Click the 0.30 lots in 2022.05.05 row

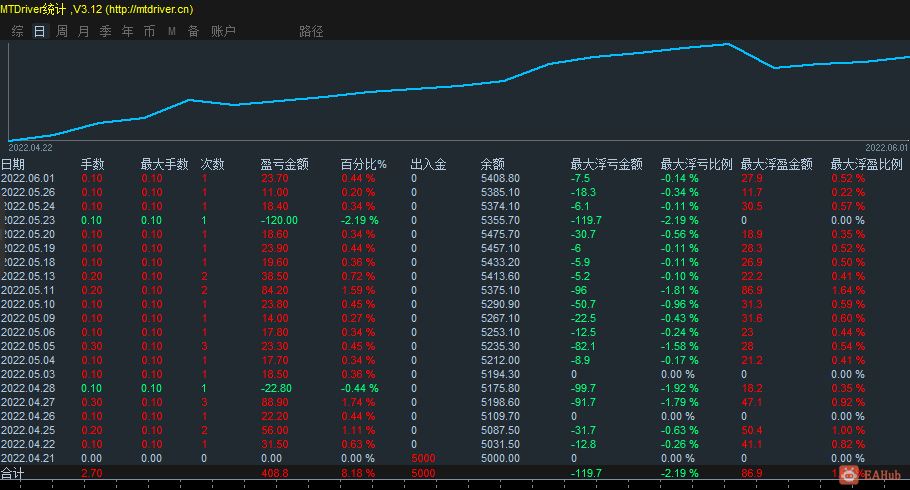pyautogui.click(x=92, y=346)
